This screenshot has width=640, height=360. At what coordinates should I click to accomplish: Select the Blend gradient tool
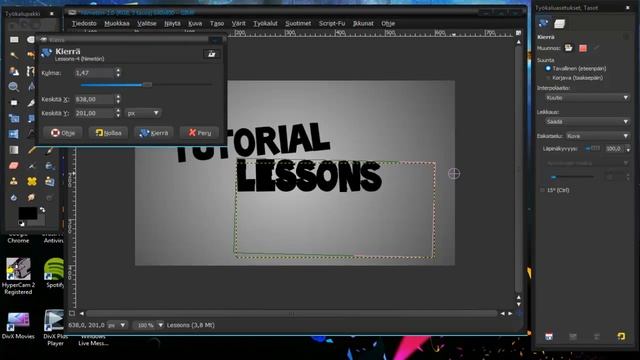click(x=14, y=150)
